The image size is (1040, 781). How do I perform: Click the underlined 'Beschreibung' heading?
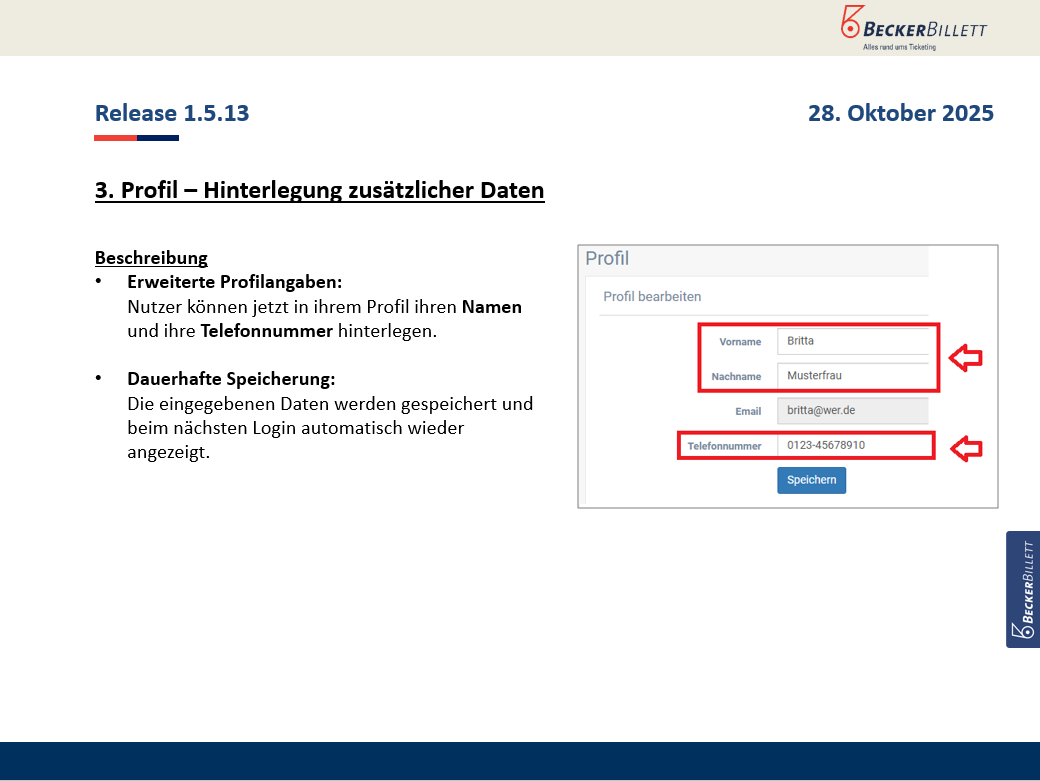pyautogui.click(x=151, y=258)
